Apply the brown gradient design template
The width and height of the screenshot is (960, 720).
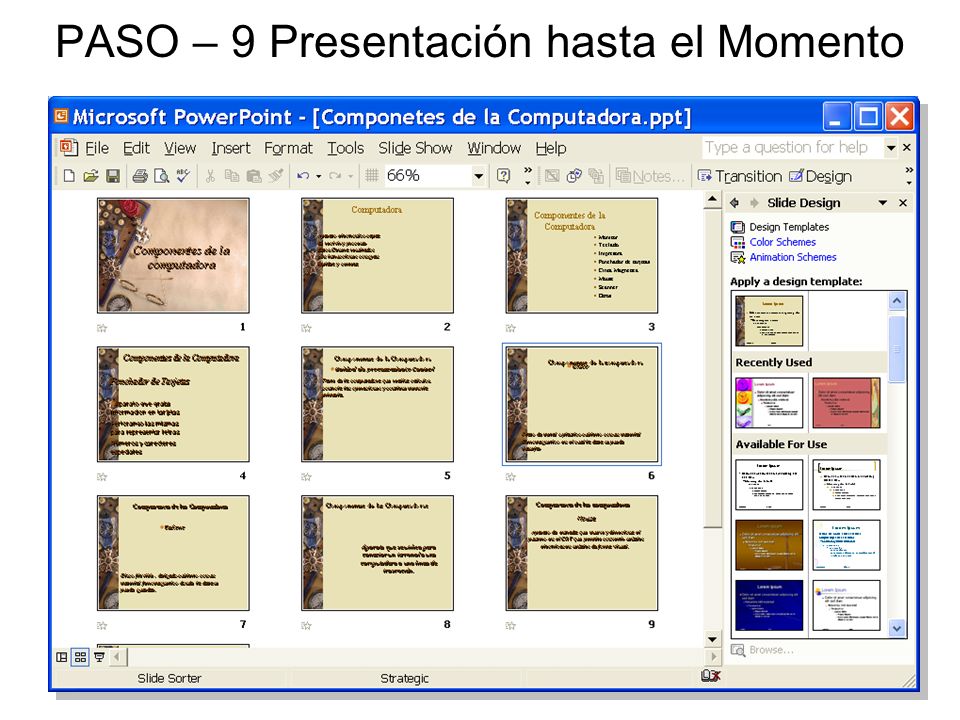click(x=769, y=546)
